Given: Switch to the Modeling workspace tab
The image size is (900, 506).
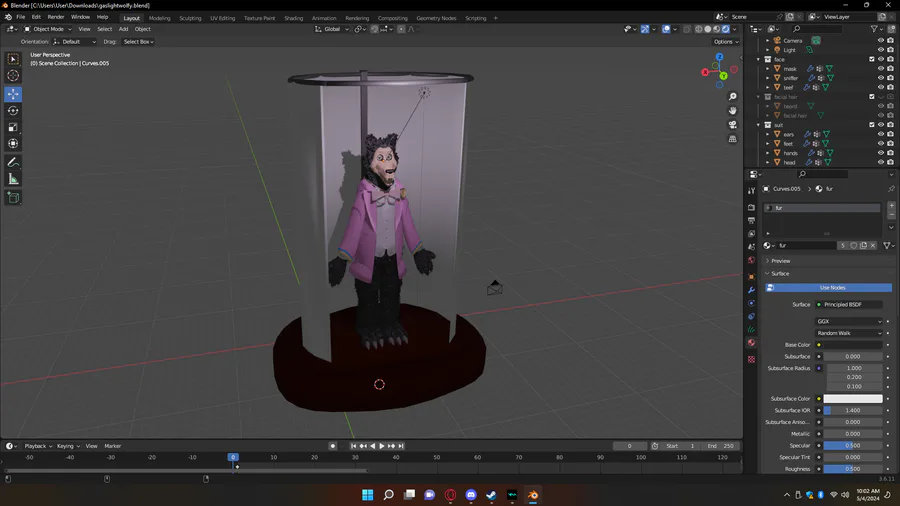Looking at the screenshot, I should pyautogui.click(x=160, y=18).
